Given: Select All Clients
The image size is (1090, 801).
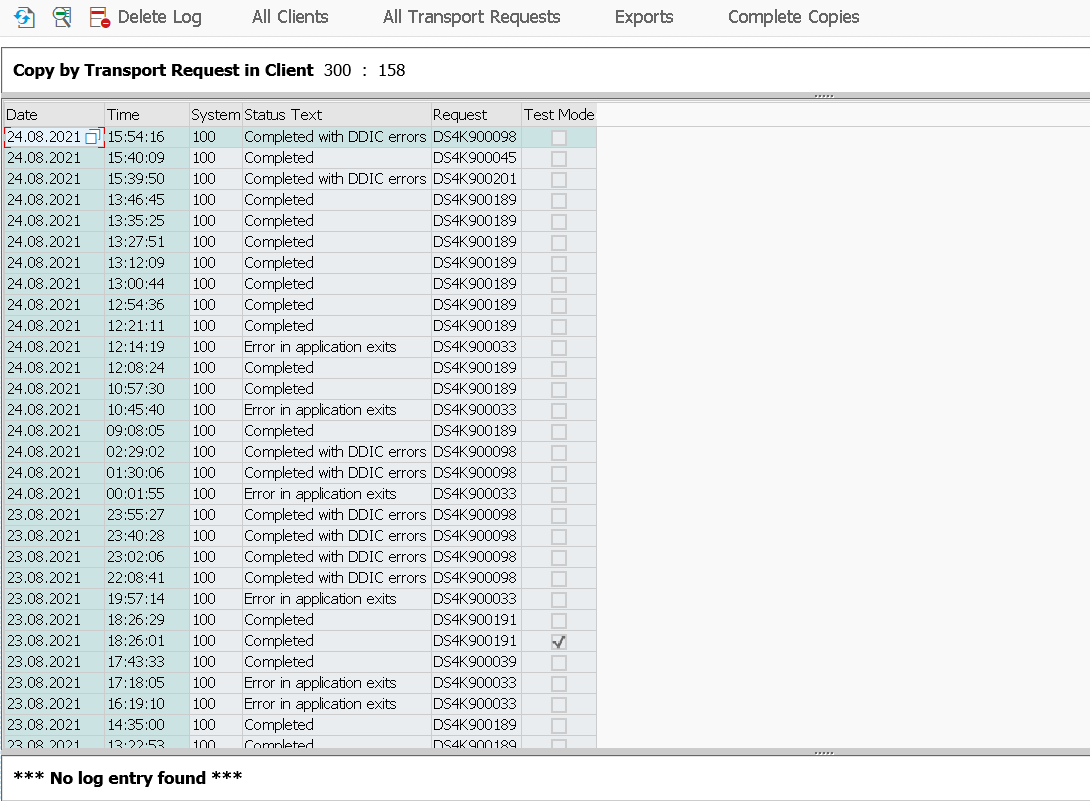Looking at the screenshot, I should point(289,17).
